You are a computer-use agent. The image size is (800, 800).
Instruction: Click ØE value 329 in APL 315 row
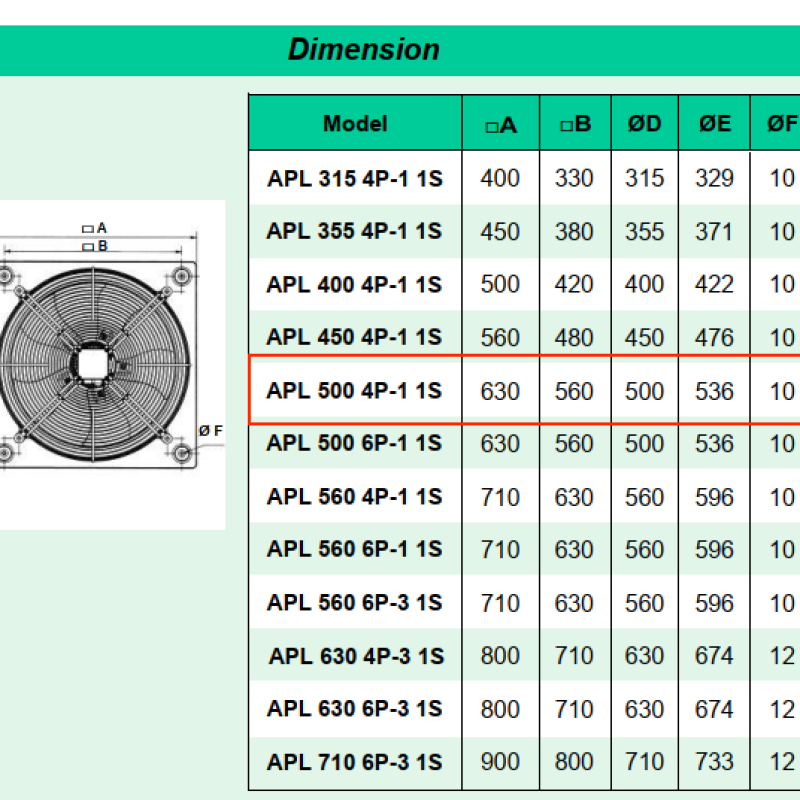pyautogui.click(x=714, y=179)
